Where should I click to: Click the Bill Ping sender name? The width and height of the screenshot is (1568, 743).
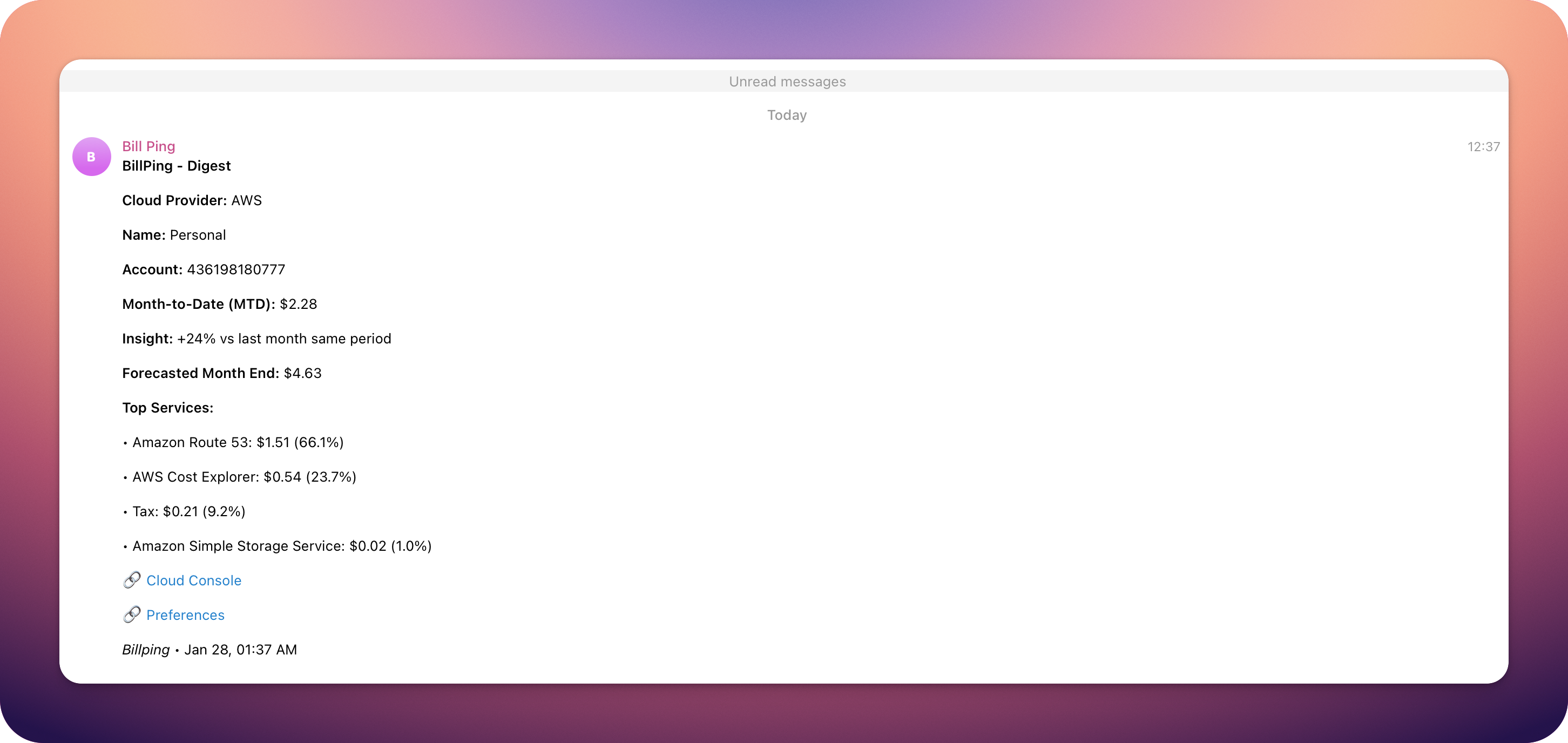coord(148,146)
